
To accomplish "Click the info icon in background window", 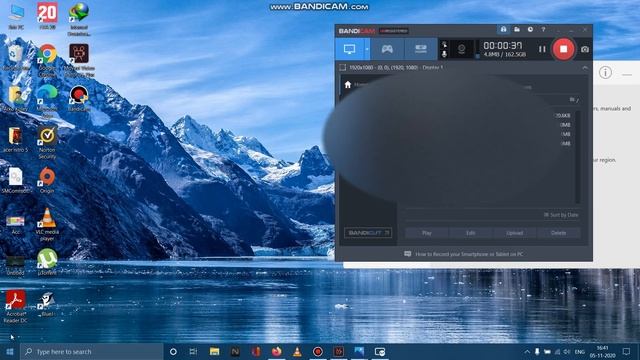I will pyautogui.click(x=605, y=73).
